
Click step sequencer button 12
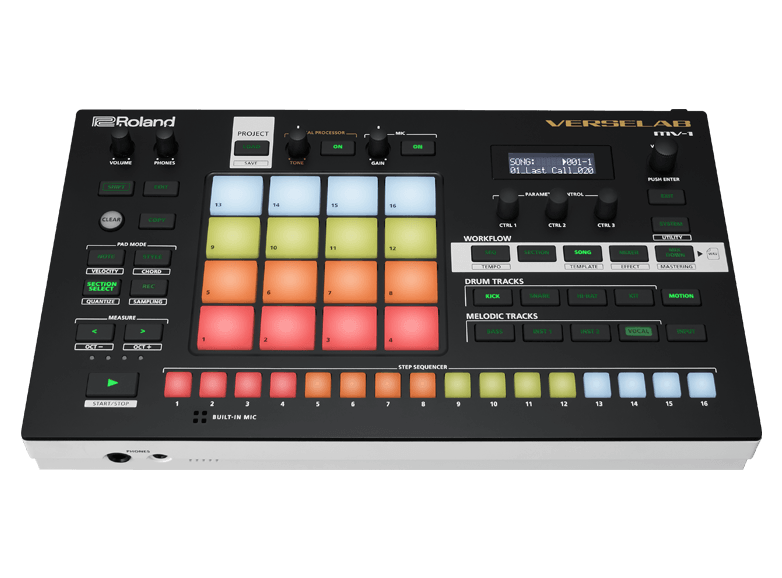[562, 385]
